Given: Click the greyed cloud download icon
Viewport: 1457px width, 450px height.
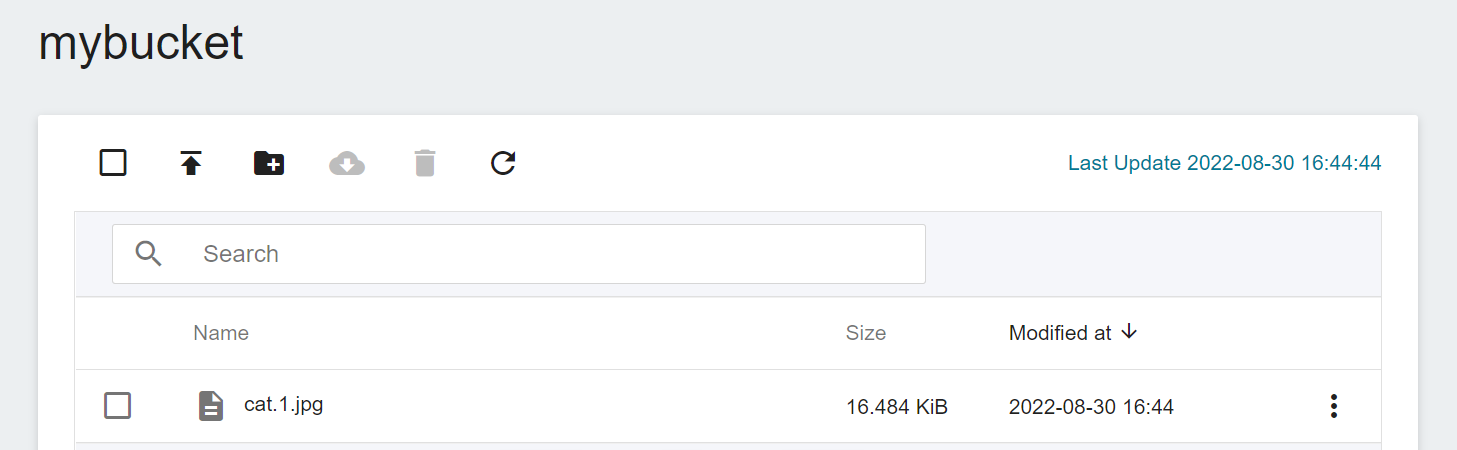Looking at the screenshot, I should (x=347, y=163).
